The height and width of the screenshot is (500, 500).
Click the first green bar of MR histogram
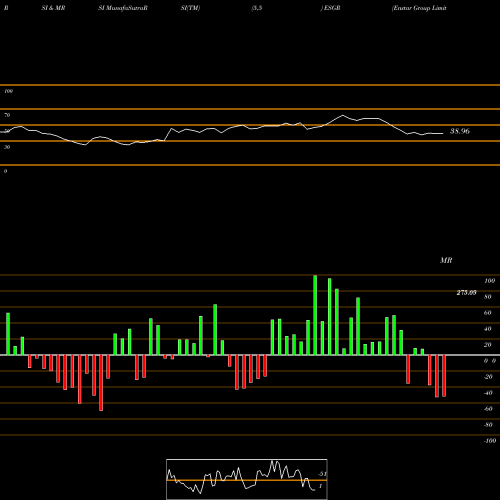(8, 334)
